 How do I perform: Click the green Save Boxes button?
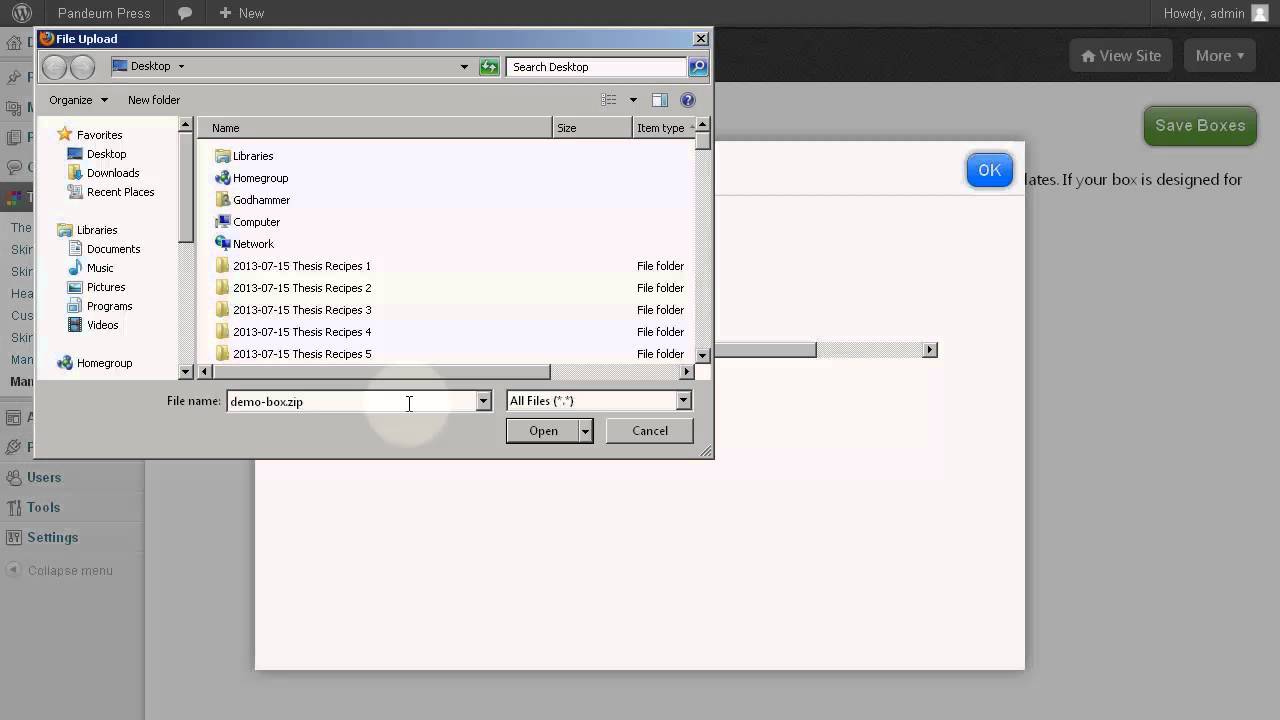1200,126
